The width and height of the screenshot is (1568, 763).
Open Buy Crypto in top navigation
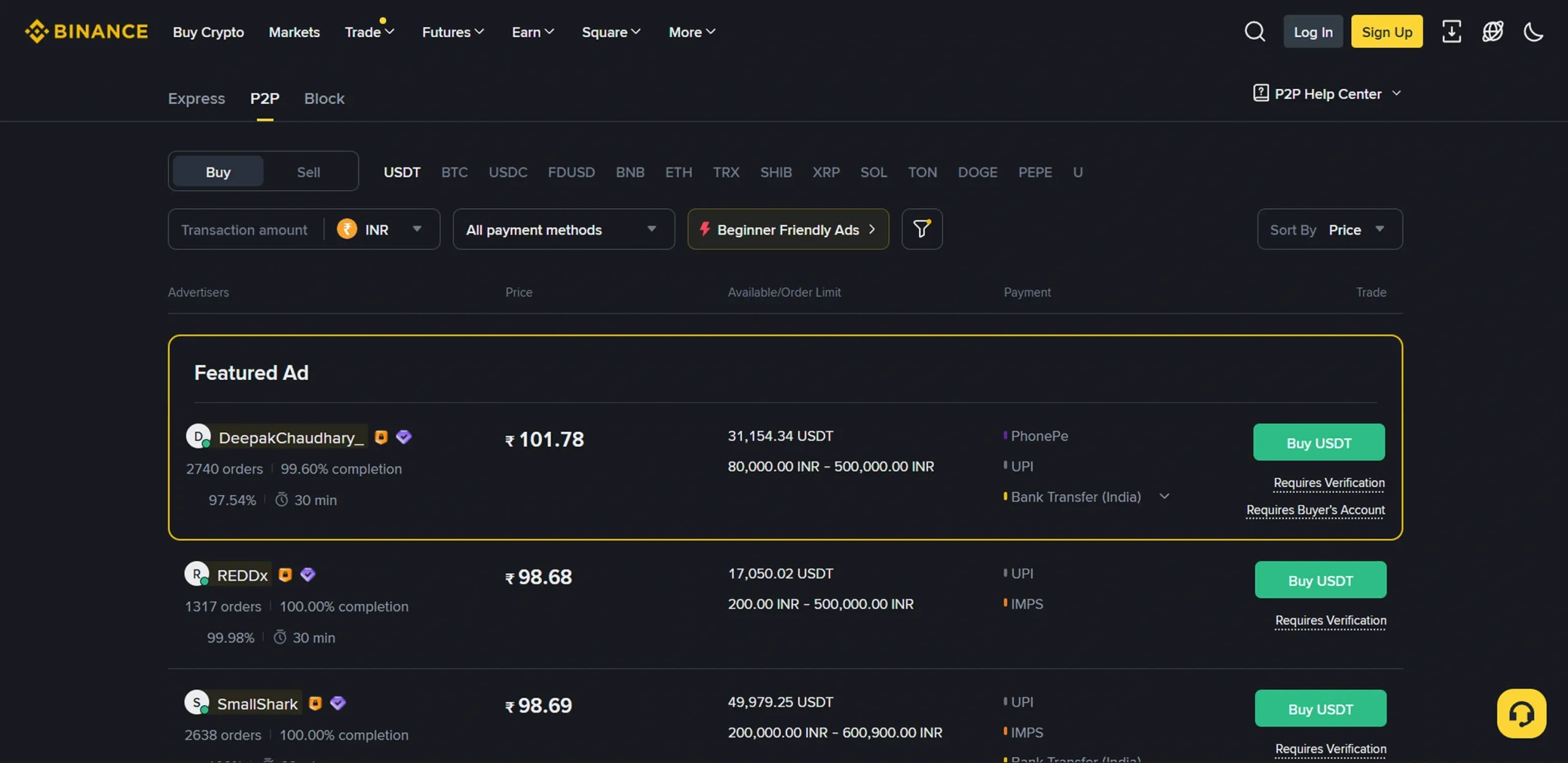coord(208,32)
